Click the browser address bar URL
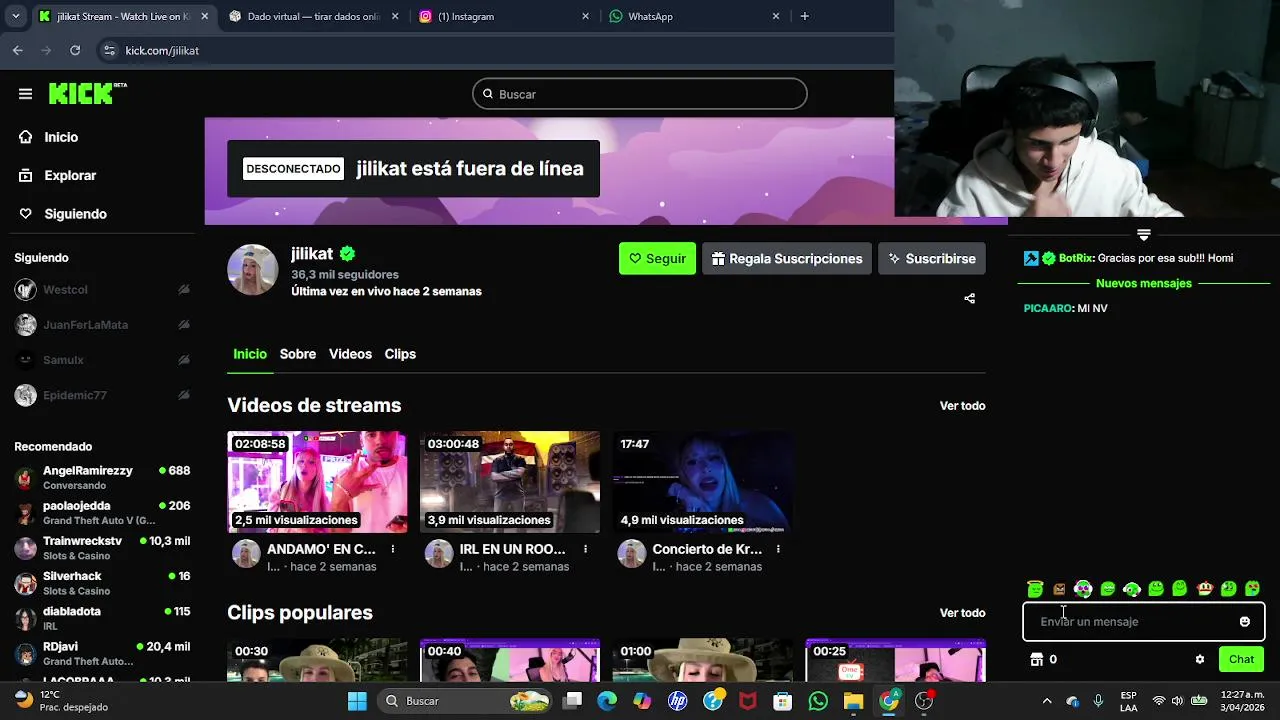Image resolution: width=1280 pixels, height=720 pixels. pos(162,50)
